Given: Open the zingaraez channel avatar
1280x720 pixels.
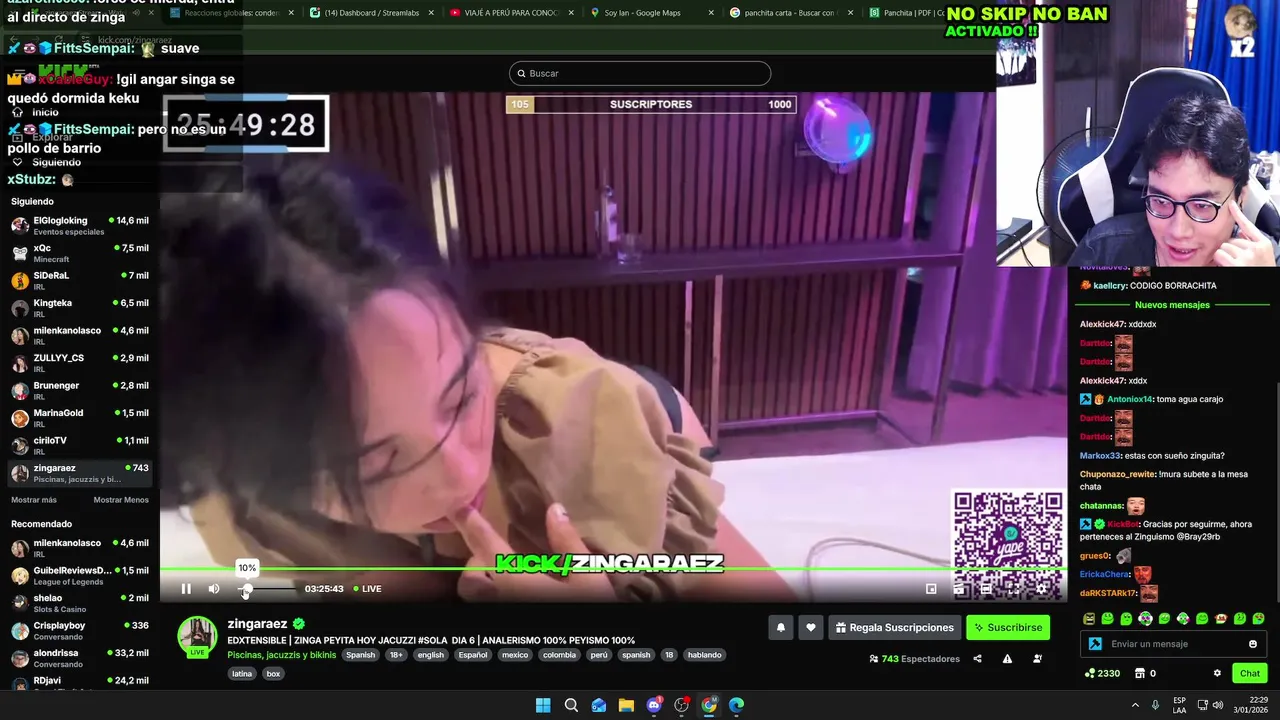Looking at the screenshot, I should click(197, 637).
